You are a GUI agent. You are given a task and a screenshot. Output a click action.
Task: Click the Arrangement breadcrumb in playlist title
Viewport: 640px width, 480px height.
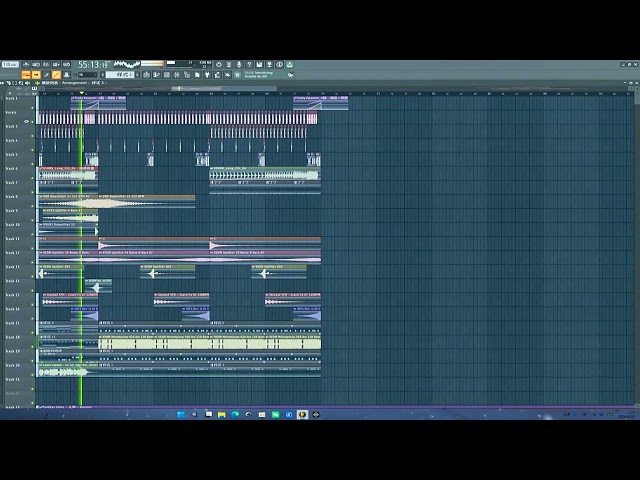point(74,83)
